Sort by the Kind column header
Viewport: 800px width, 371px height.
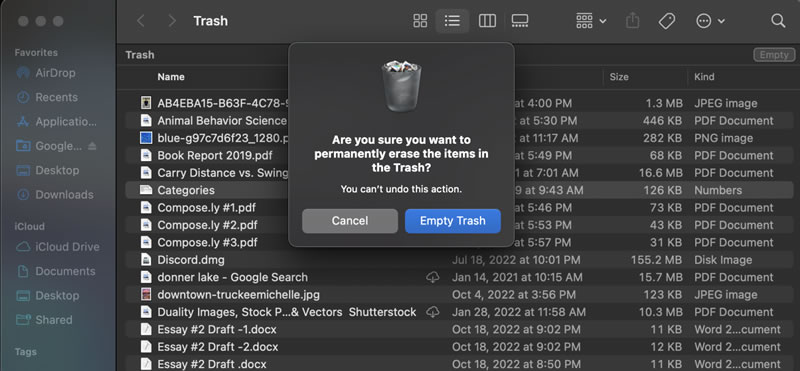(704, 77)
